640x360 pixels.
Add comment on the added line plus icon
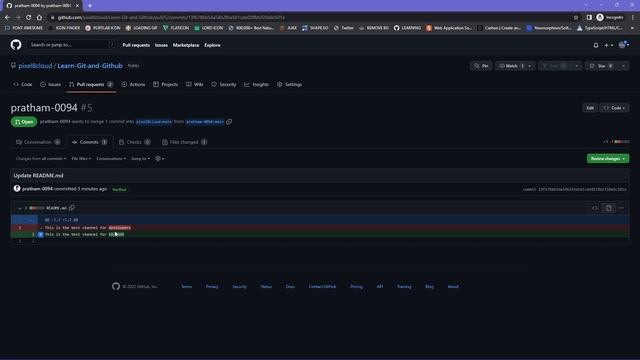40,234
